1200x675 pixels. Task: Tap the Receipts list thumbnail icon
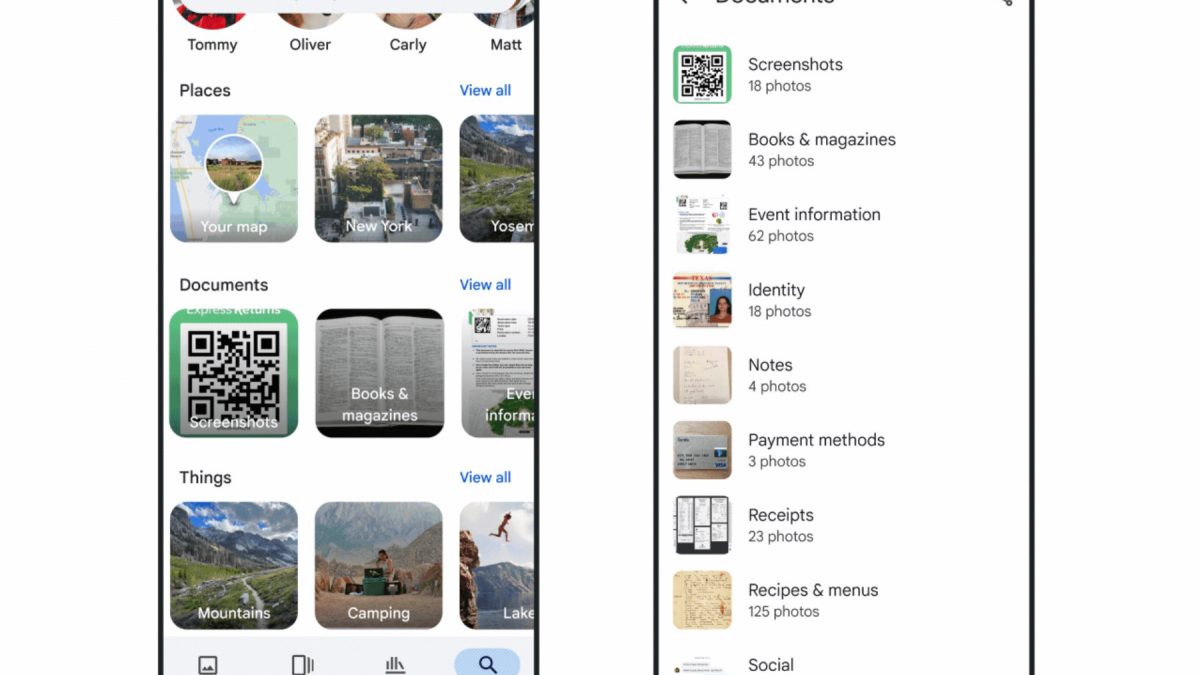point(702,525)
